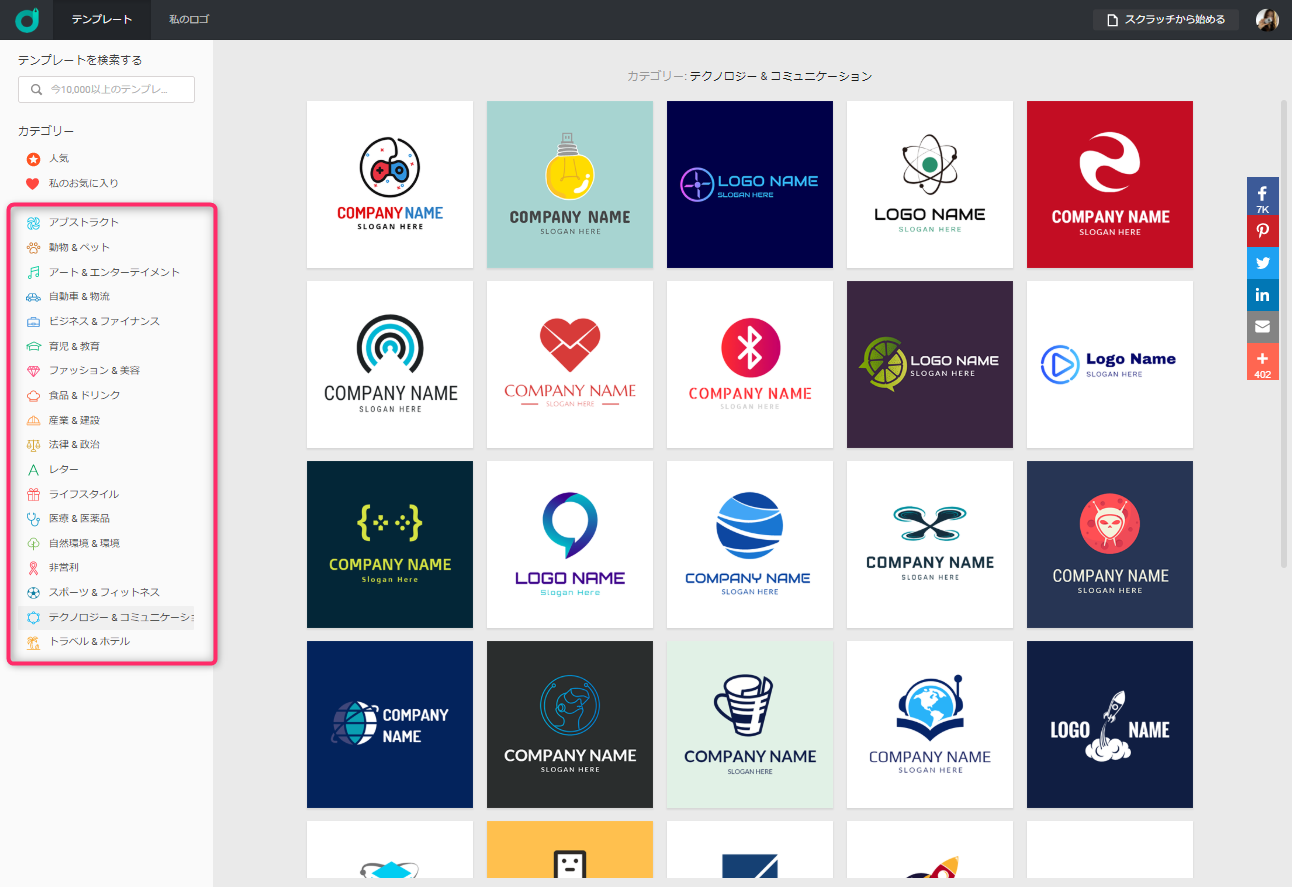Image resolution: width=1292 pixels, height=887 pixels.
Task: Share via the Twitter bird icon
Action: click(x=1263, y=263)
